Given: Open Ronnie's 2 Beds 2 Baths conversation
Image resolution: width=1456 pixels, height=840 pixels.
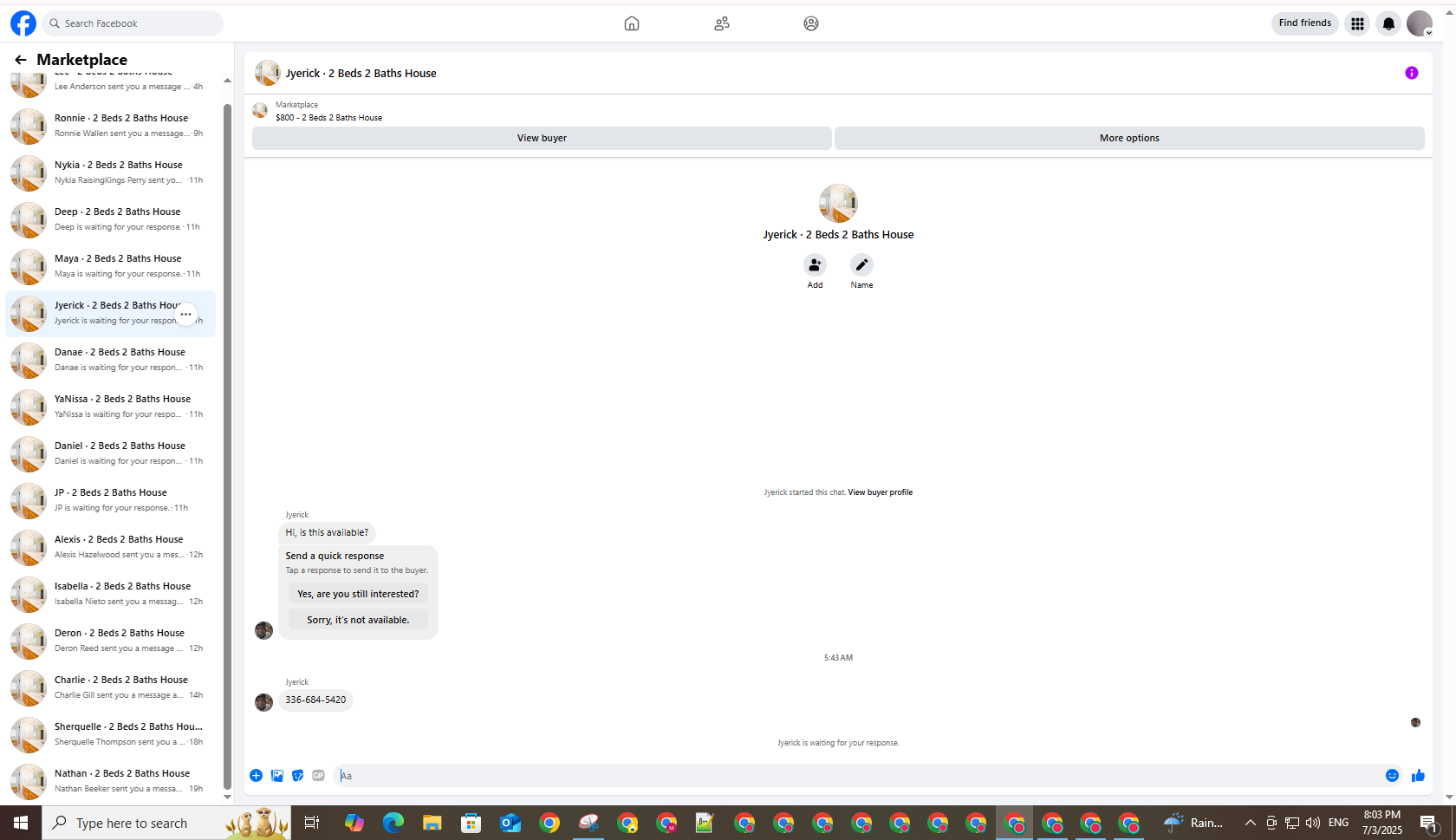Looking at the screenshot, I should (x=111, y=126).
